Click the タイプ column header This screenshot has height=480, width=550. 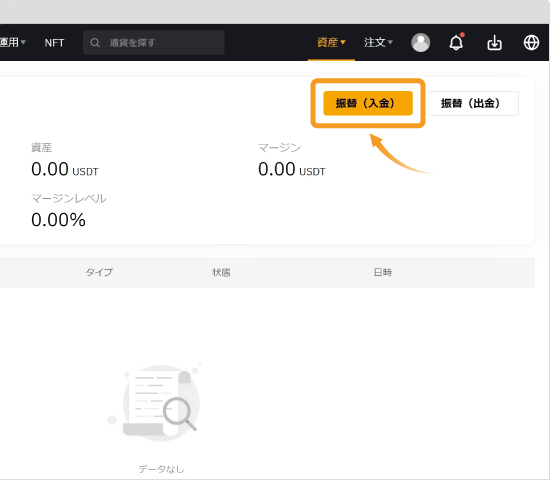click(99, 272)
